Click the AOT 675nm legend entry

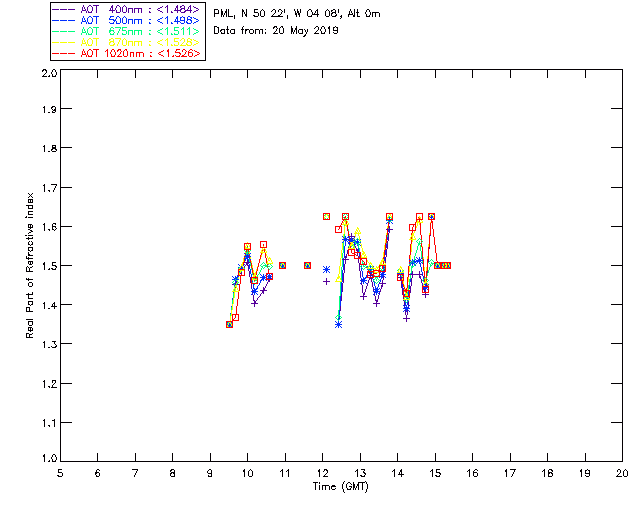pyautogui.click(x=126, y=31)
